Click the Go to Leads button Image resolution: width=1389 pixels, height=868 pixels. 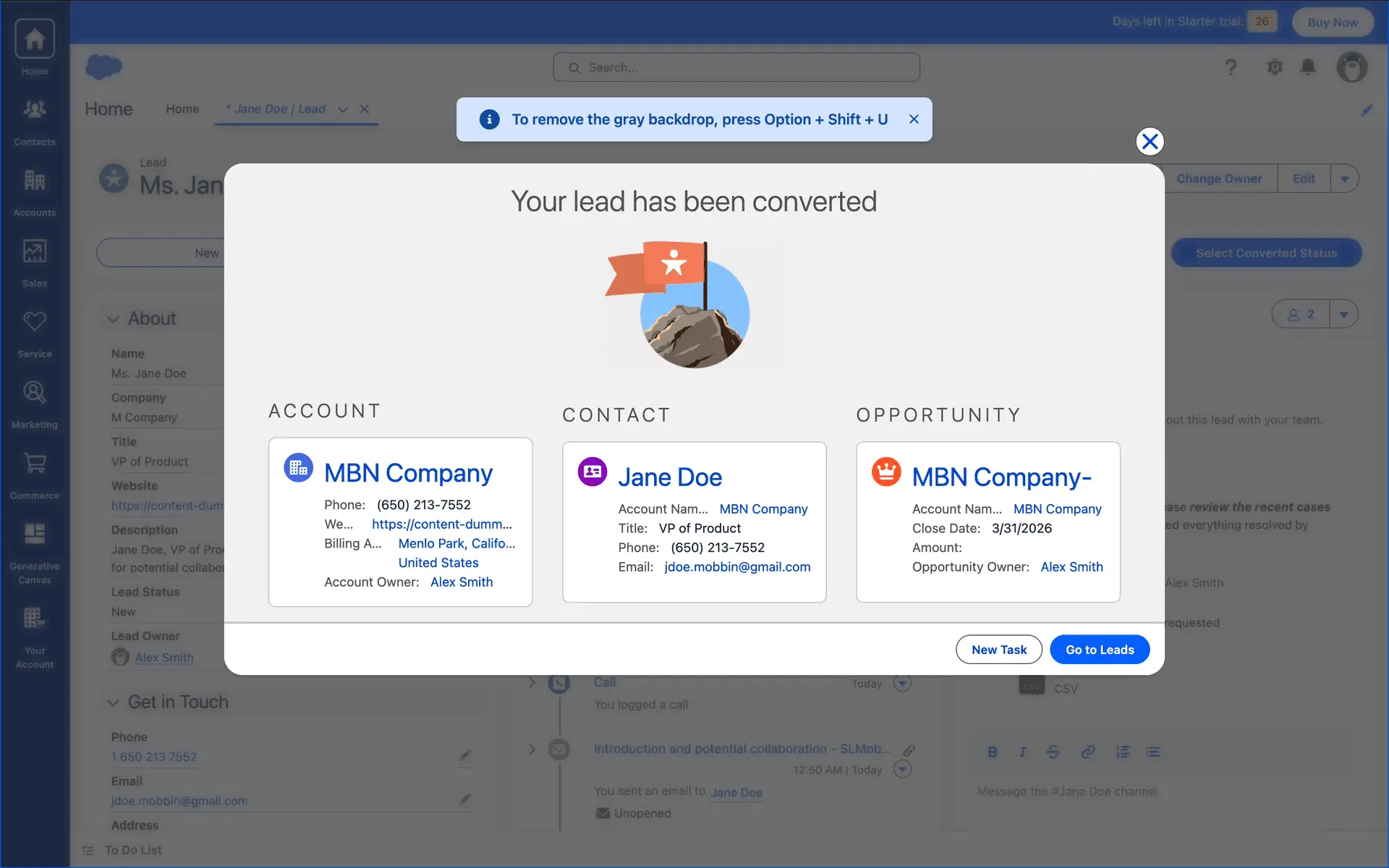click(x=1099, y=650)
